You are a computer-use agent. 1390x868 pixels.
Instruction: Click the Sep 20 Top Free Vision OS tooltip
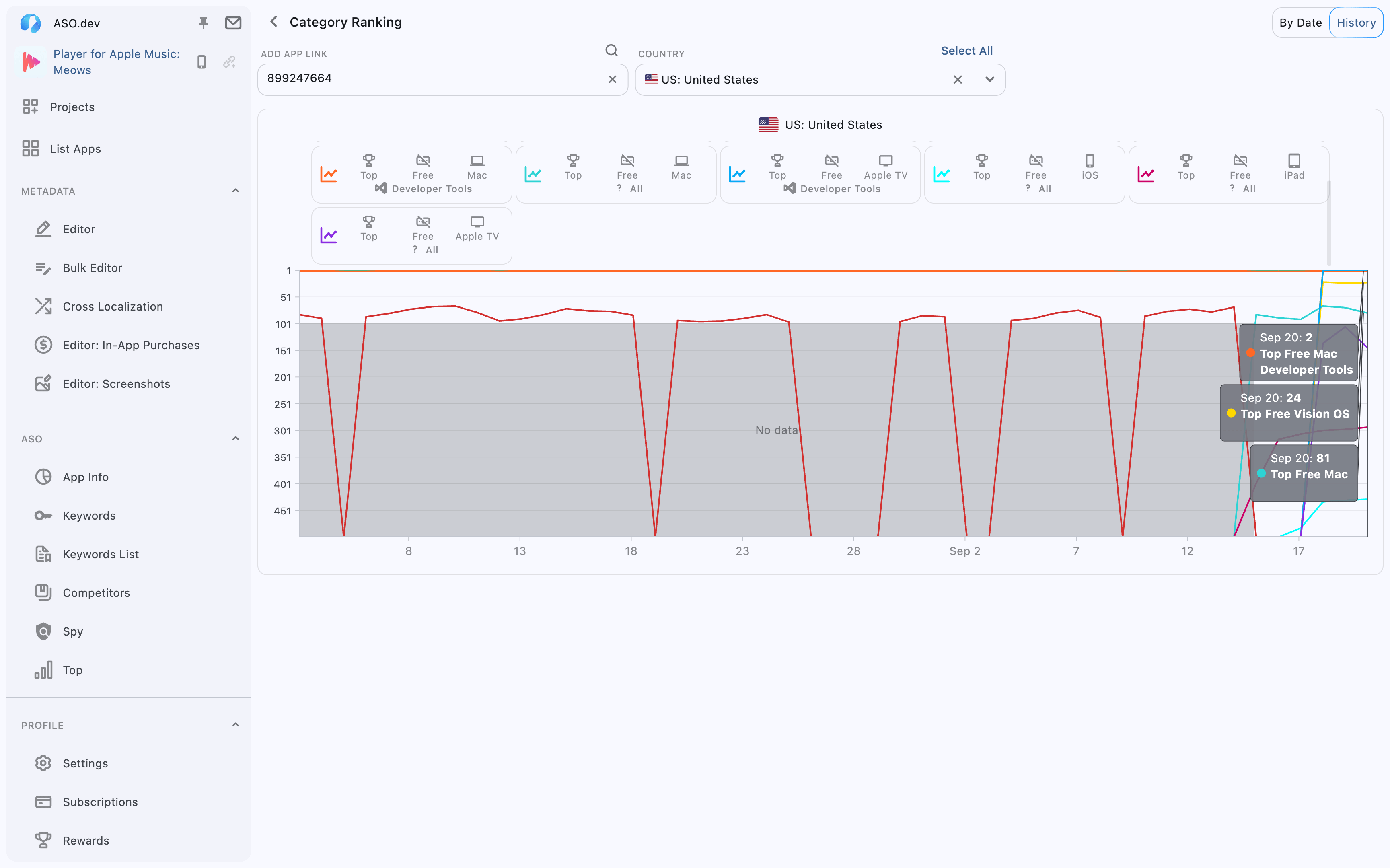(1289, 413)
